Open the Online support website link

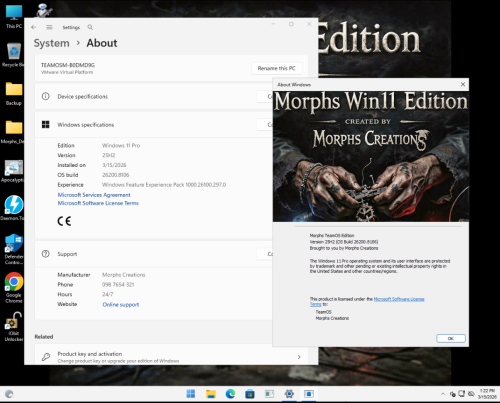point(121,304)
